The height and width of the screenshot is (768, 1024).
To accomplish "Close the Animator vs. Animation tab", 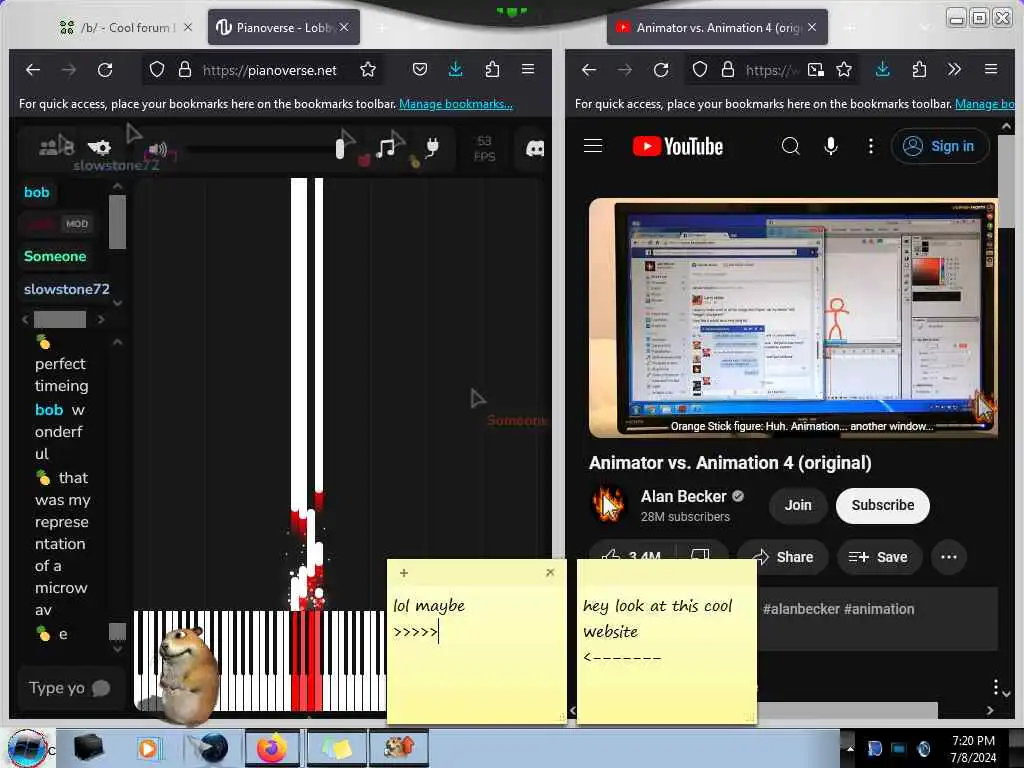I will click(x=812, y=27).
